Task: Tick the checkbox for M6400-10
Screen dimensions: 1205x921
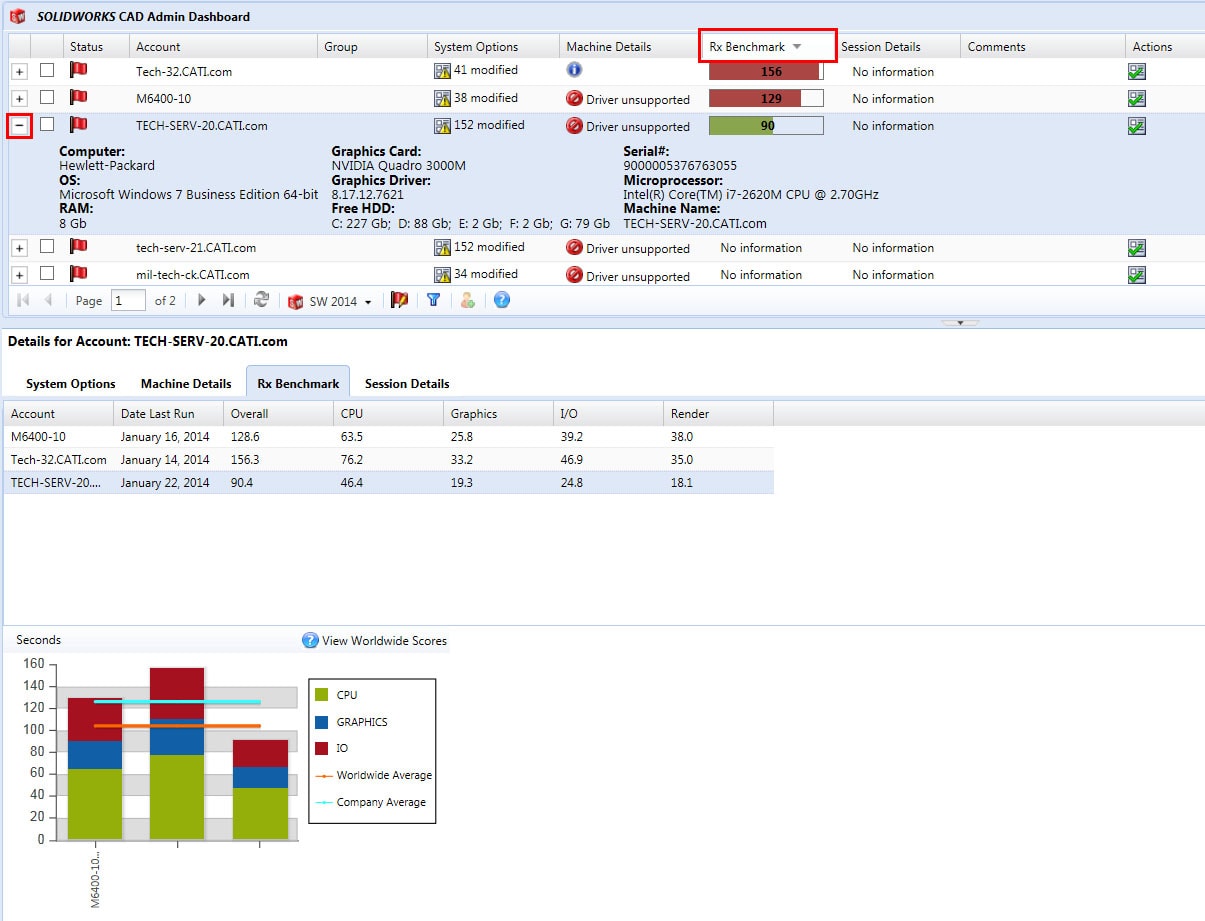Action: [x=47, y=97]
